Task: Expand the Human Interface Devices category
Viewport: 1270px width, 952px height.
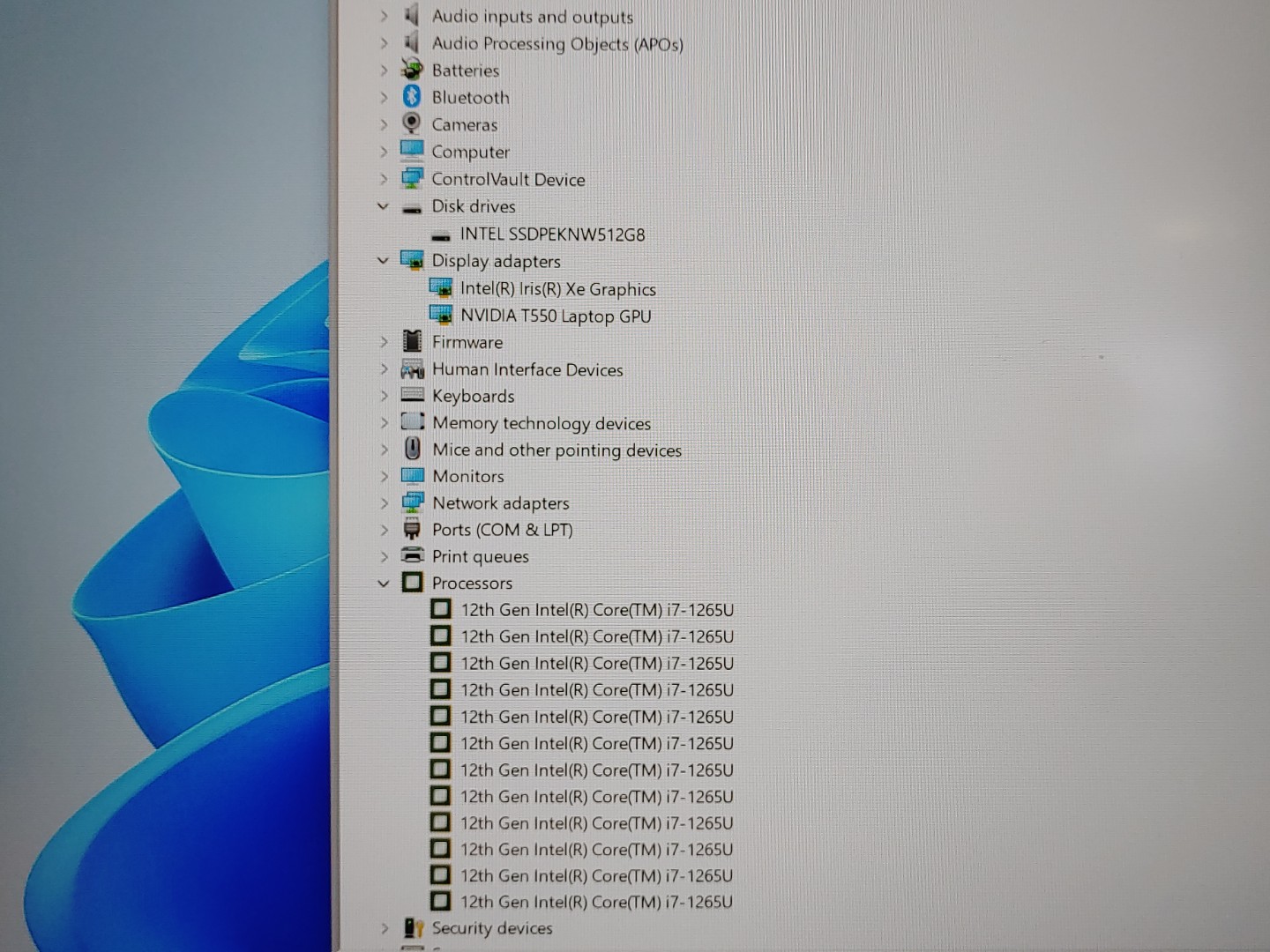Action: click(x=384, y=369)
